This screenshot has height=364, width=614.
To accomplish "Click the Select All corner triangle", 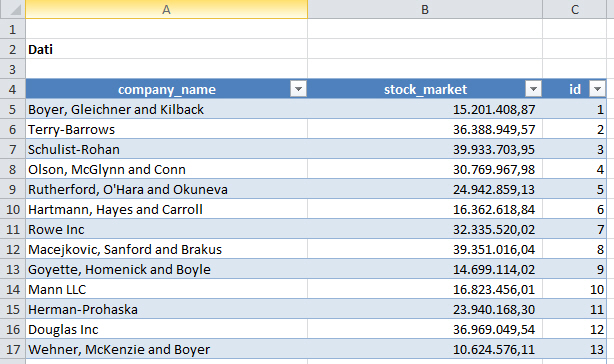I will click(x=13, y=9).
